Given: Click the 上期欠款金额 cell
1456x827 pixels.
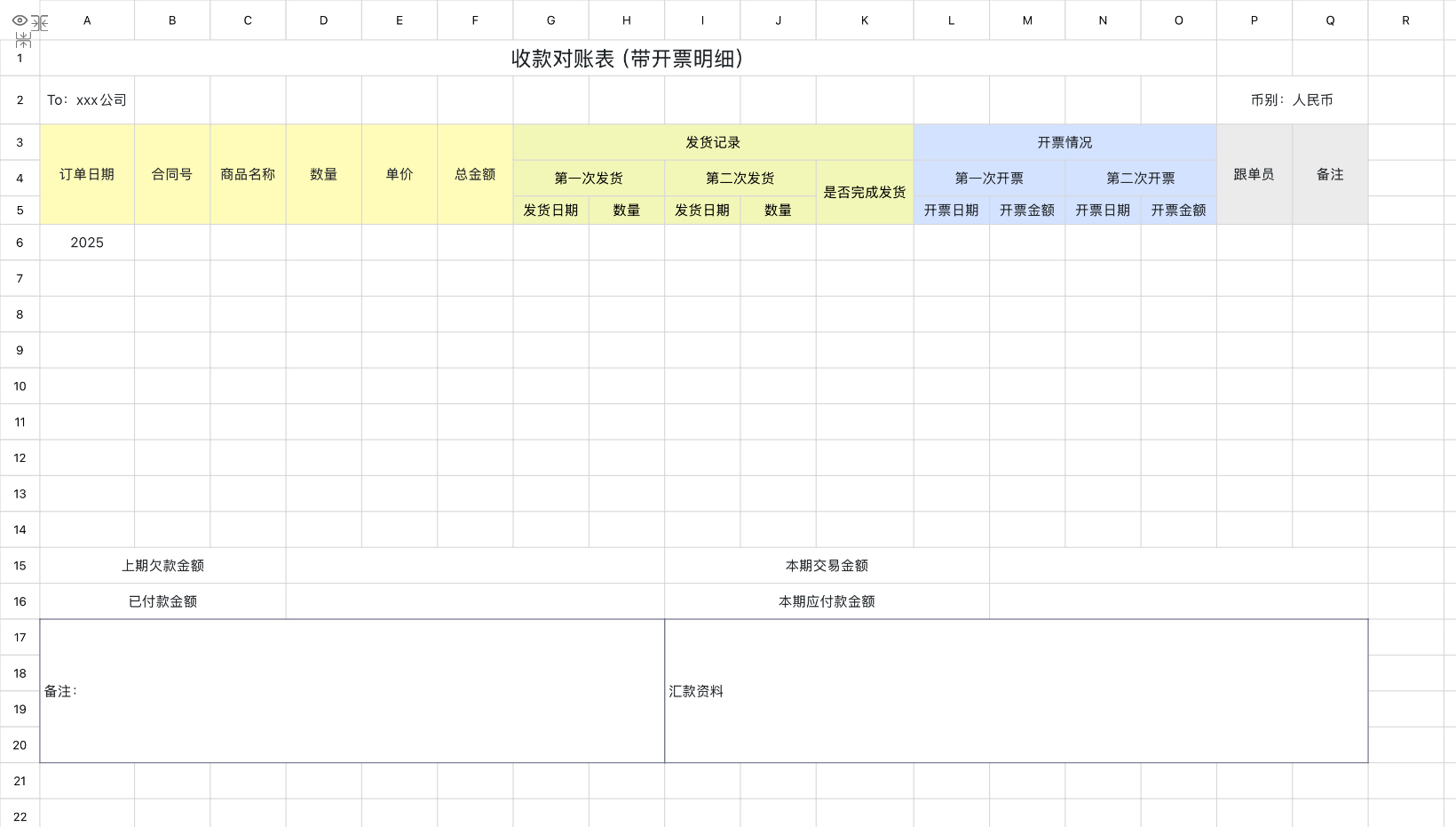Looking at the screenshot, I should click(x=162, y=566).
